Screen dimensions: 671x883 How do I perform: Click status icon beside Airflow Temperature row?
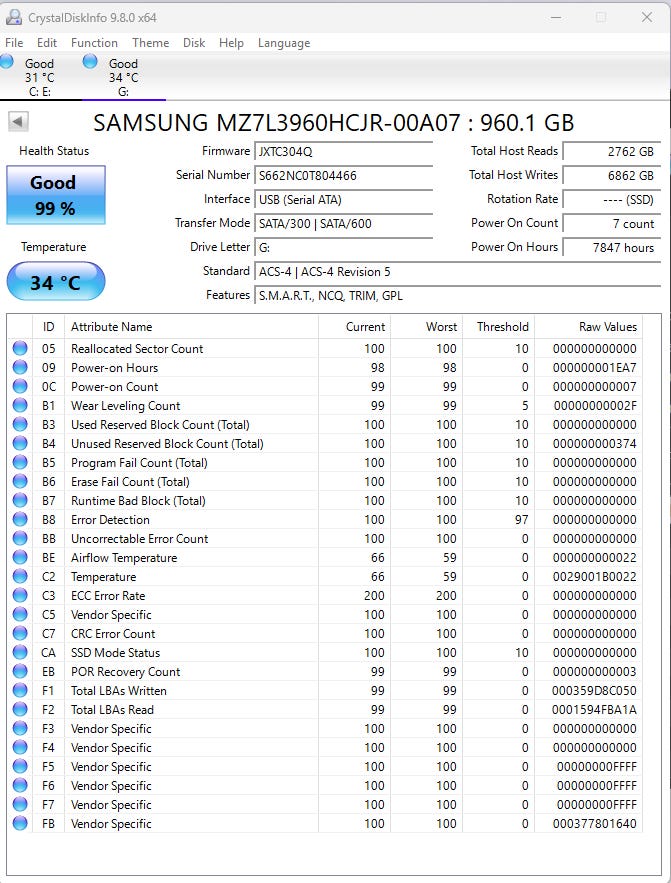coord(20,558)
